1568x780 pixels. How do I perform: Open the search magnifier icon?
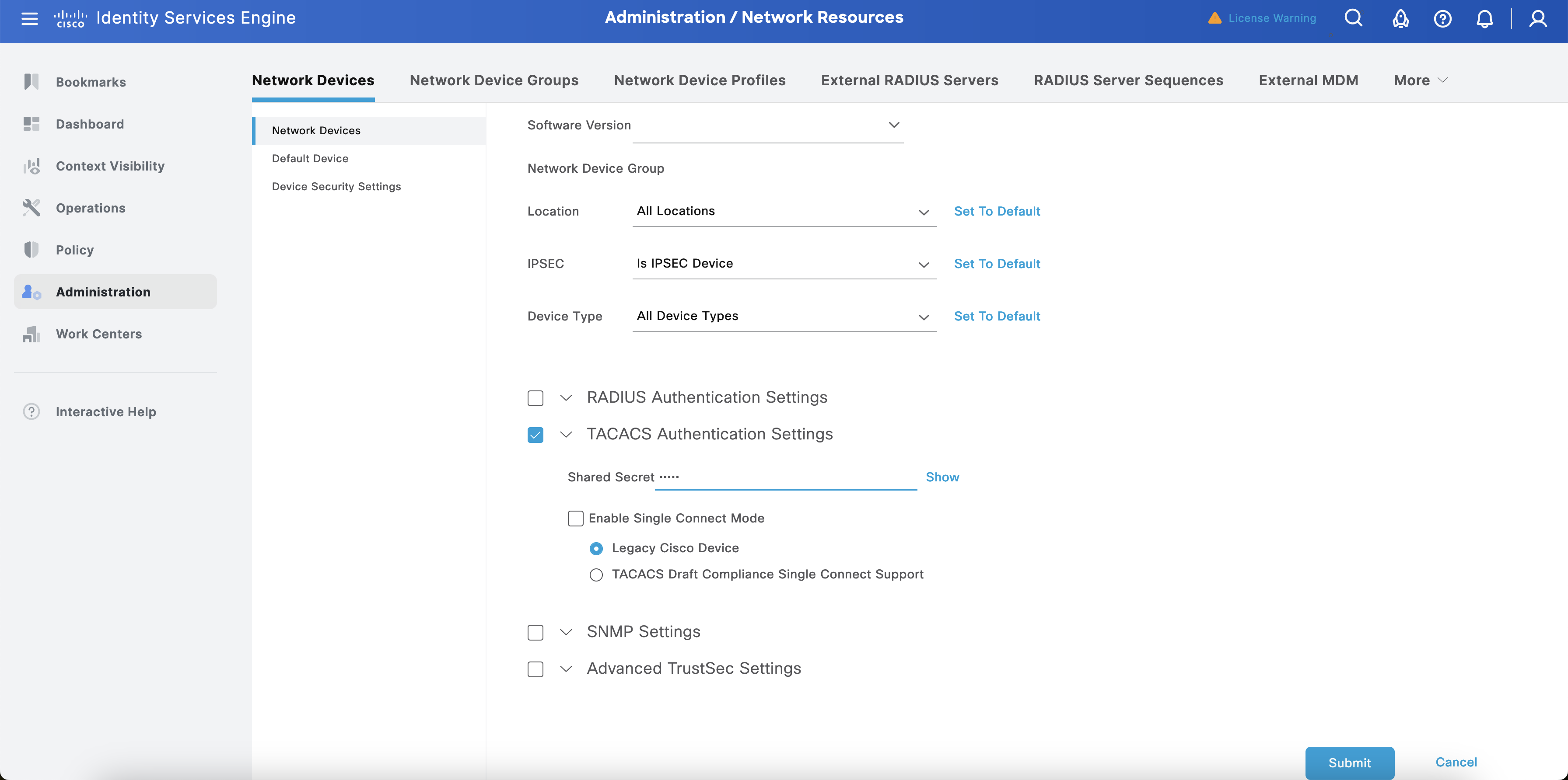pos(1353,17)
